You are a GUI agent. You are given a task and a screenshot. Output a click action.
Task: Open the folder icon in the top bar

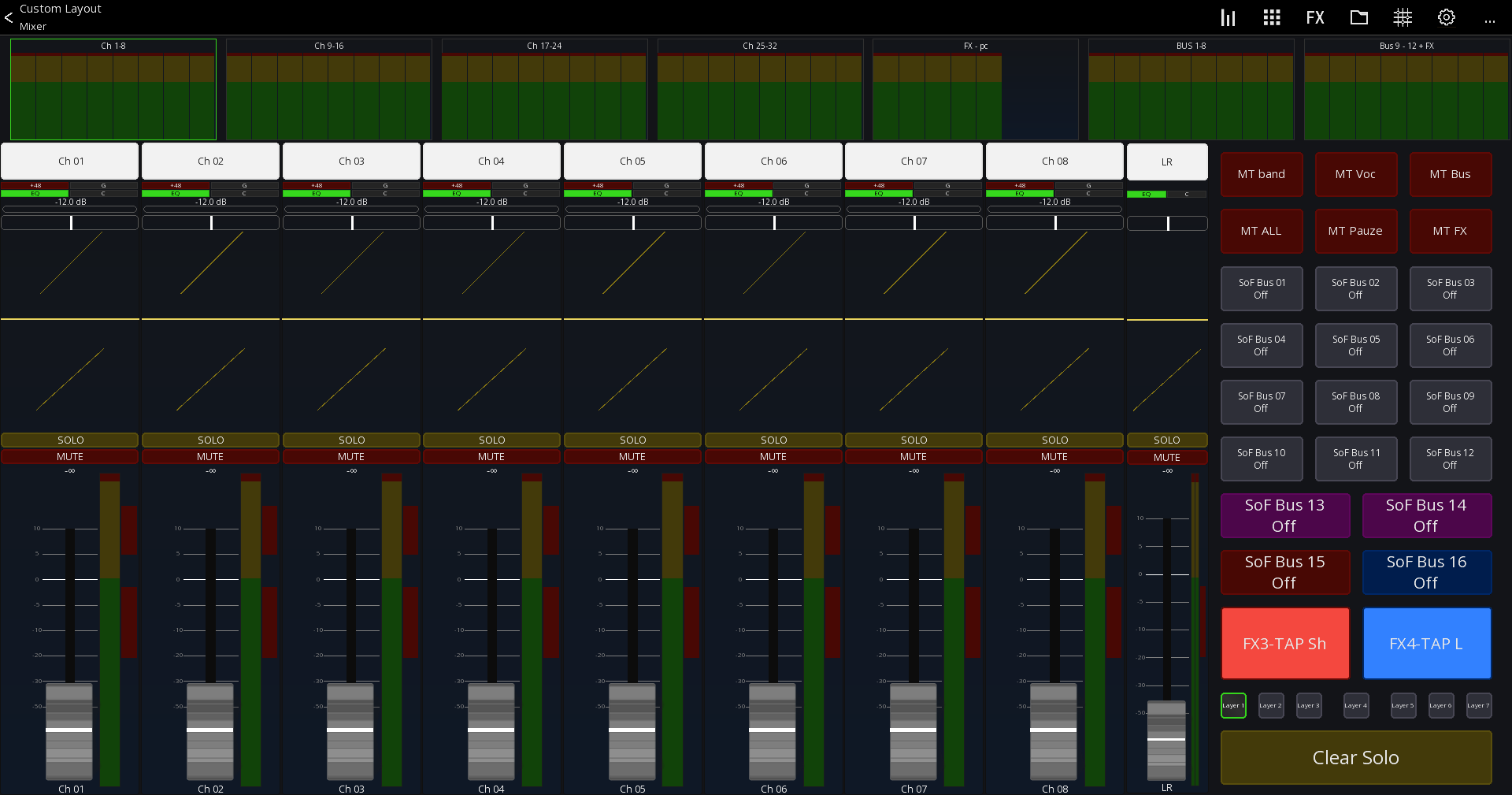1358,17
